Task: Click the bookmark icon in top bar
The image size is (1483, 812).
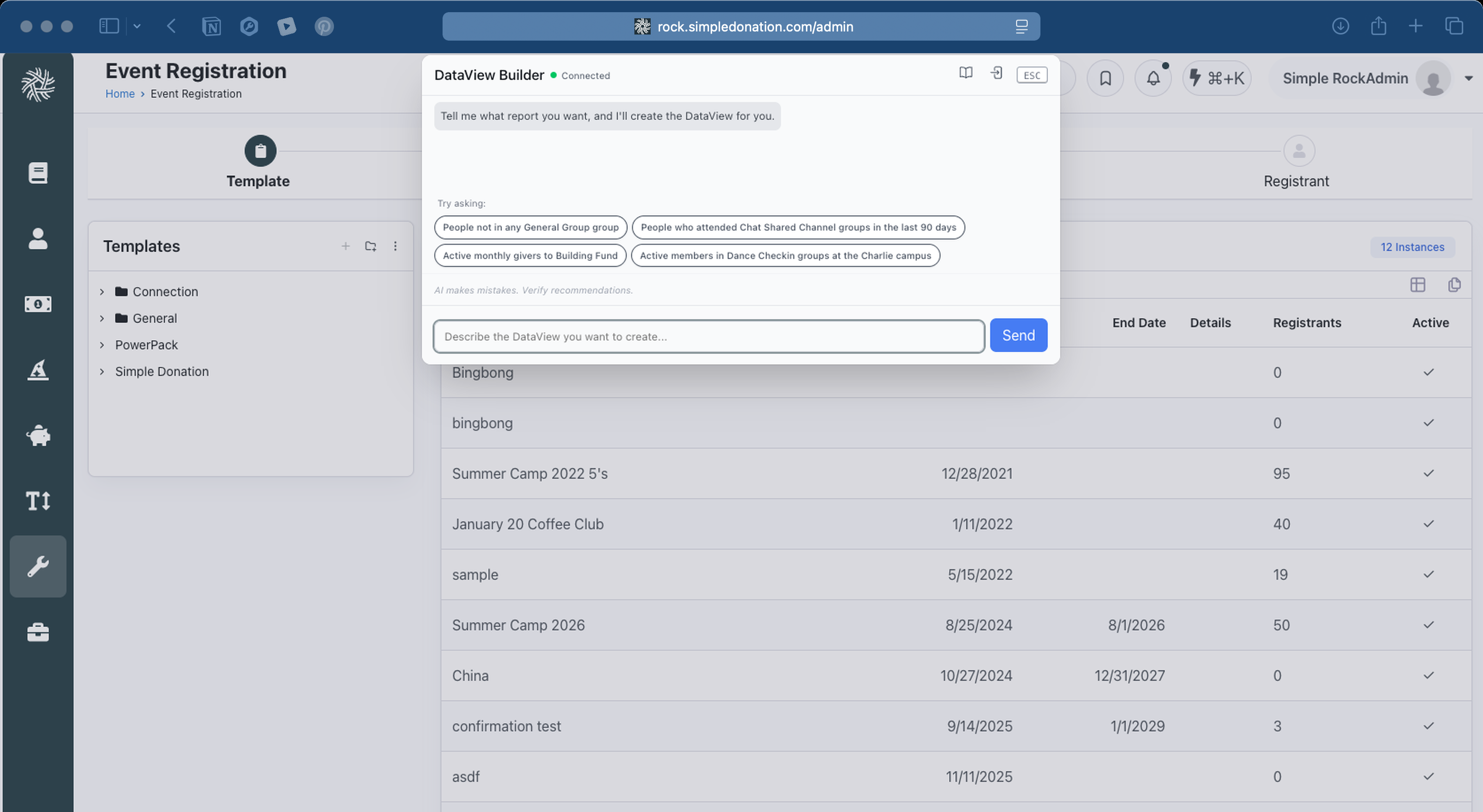Action: pyautogui.click(x=1105, y=78)
